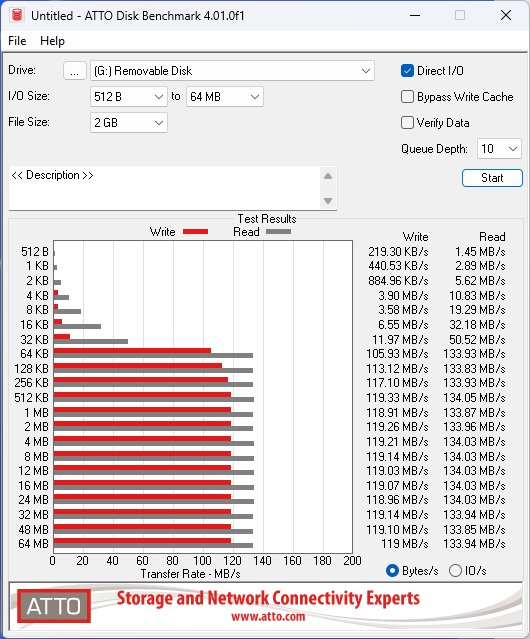Click inside the Description text box

click(165, 188)
